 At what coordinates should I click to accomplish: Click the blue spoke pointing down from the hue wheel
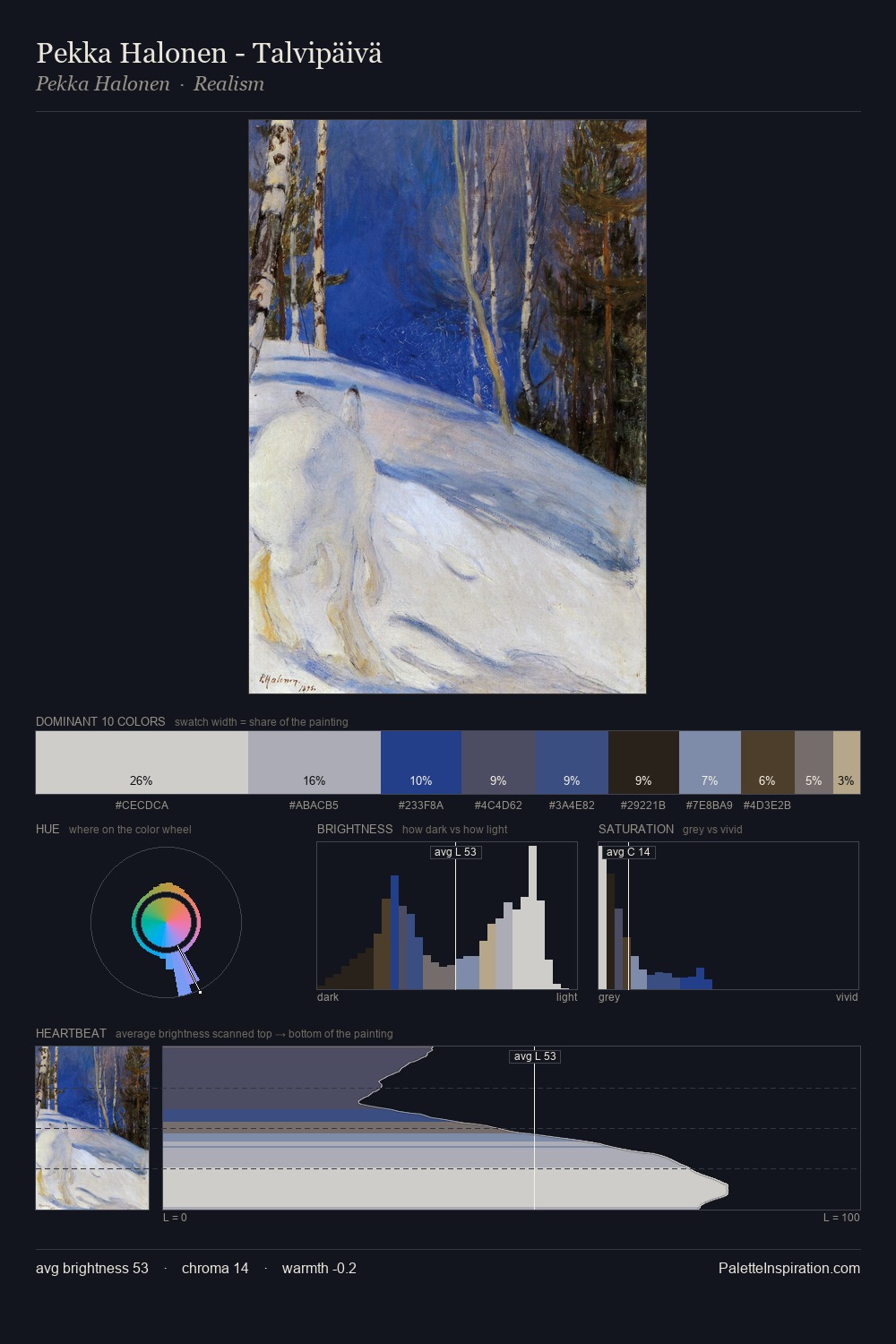[x=182, y=975]
